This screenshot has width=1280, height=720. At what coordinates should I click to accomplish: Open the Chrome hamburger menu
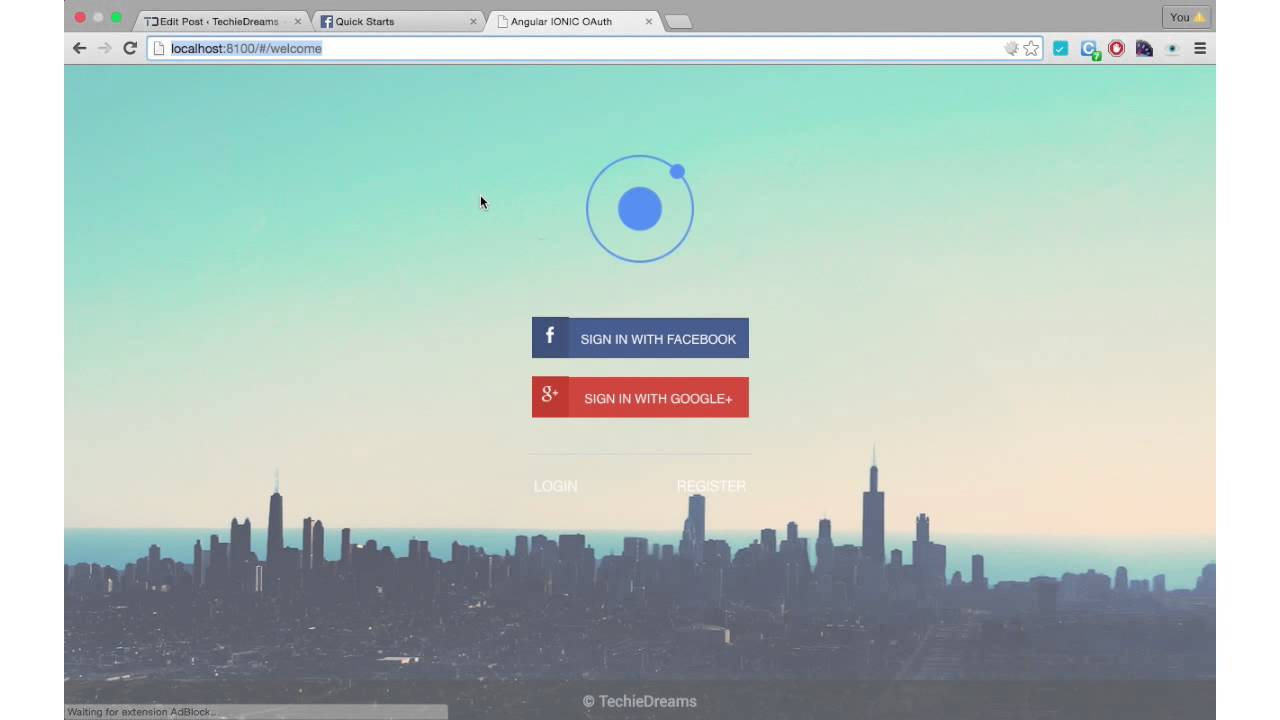pos(1200,48)
